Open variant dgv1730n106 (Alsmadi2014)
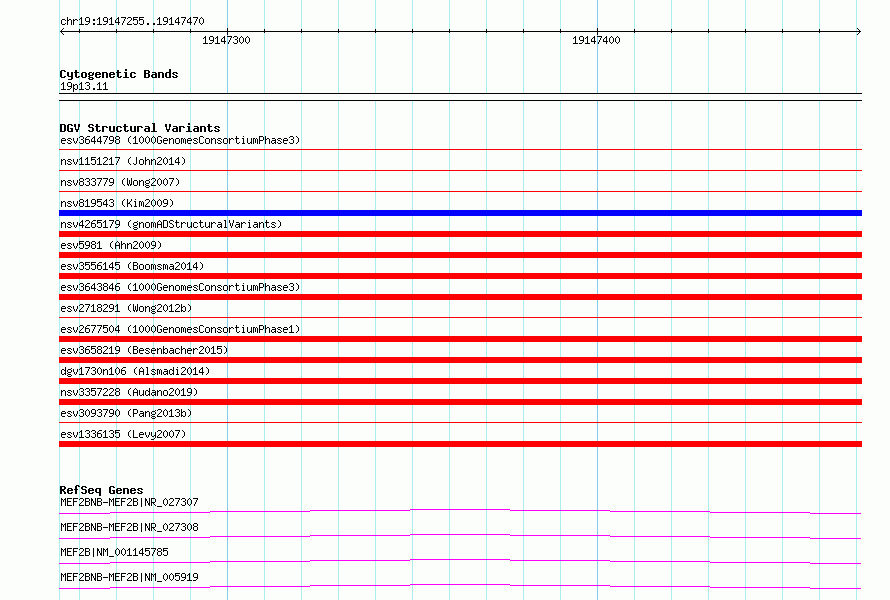The image size is (890, 600). coord(135,371)
